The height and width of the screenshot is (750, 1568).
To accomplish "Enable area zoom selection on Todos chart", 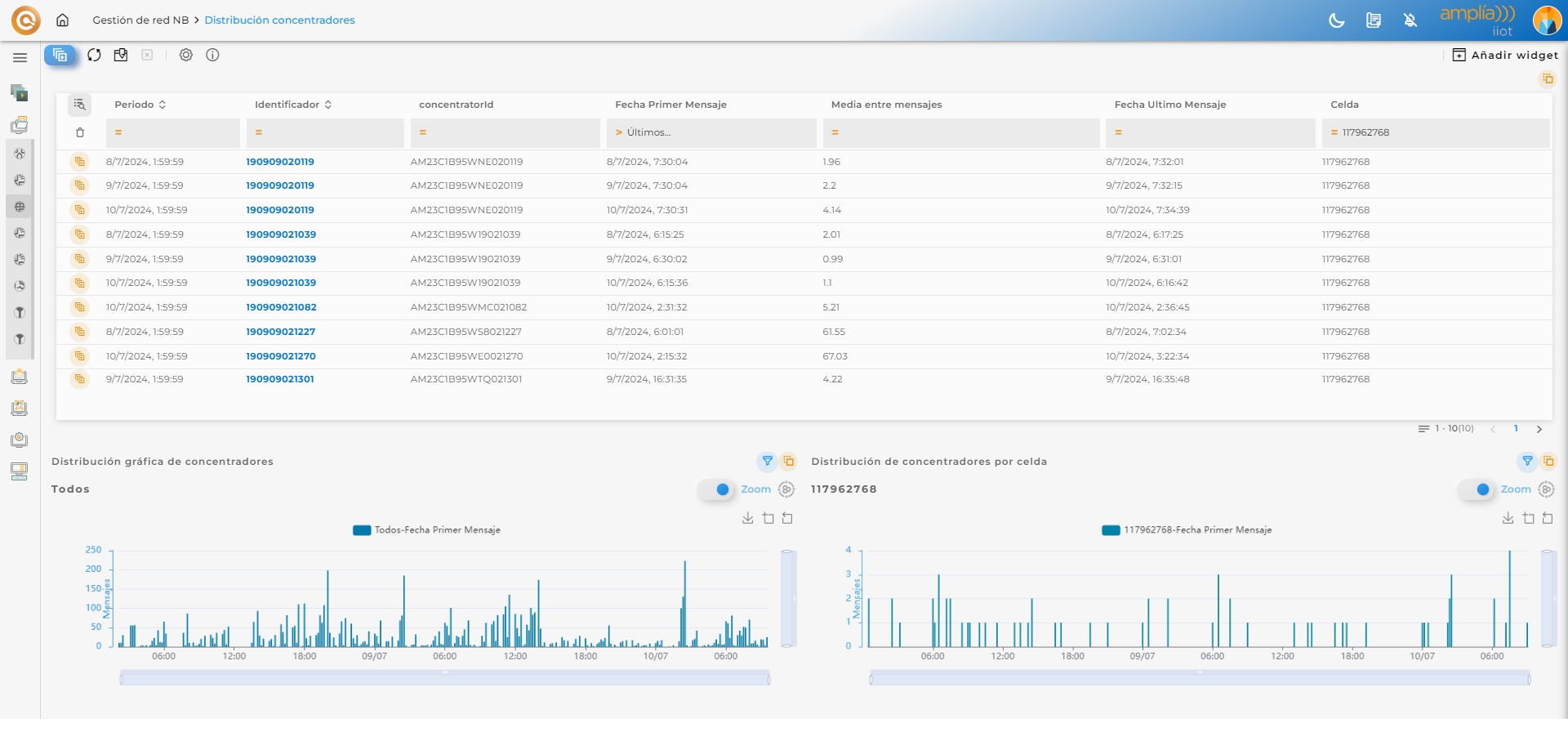I will point(768,518).
